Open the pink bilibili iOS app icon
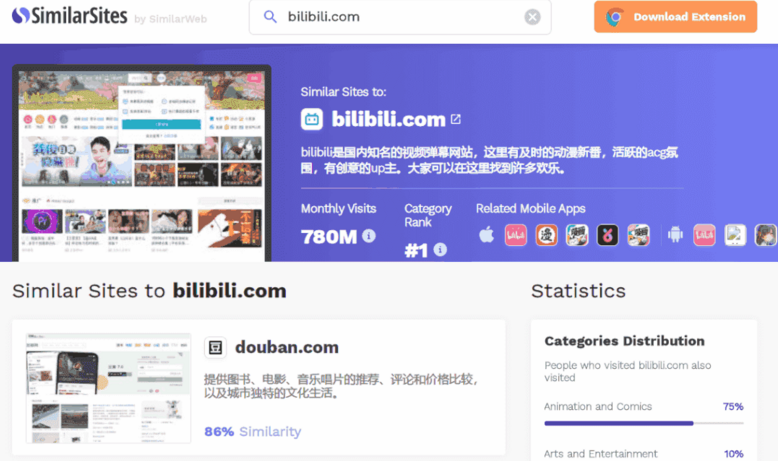The image size is (782, 461). (x=516, y=235)
